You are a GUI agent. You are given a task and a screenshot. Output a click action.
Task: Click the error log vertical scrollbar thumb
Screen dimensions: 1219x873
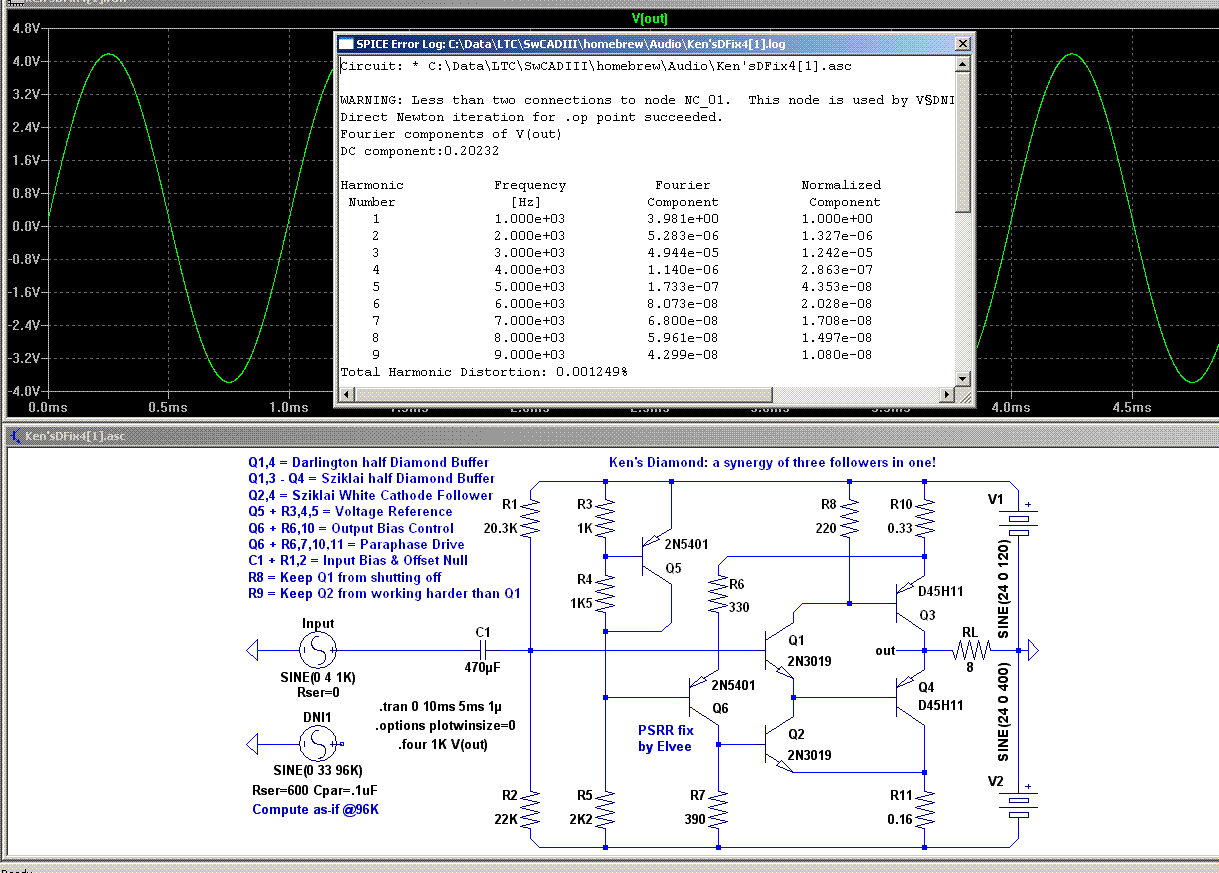962,142
